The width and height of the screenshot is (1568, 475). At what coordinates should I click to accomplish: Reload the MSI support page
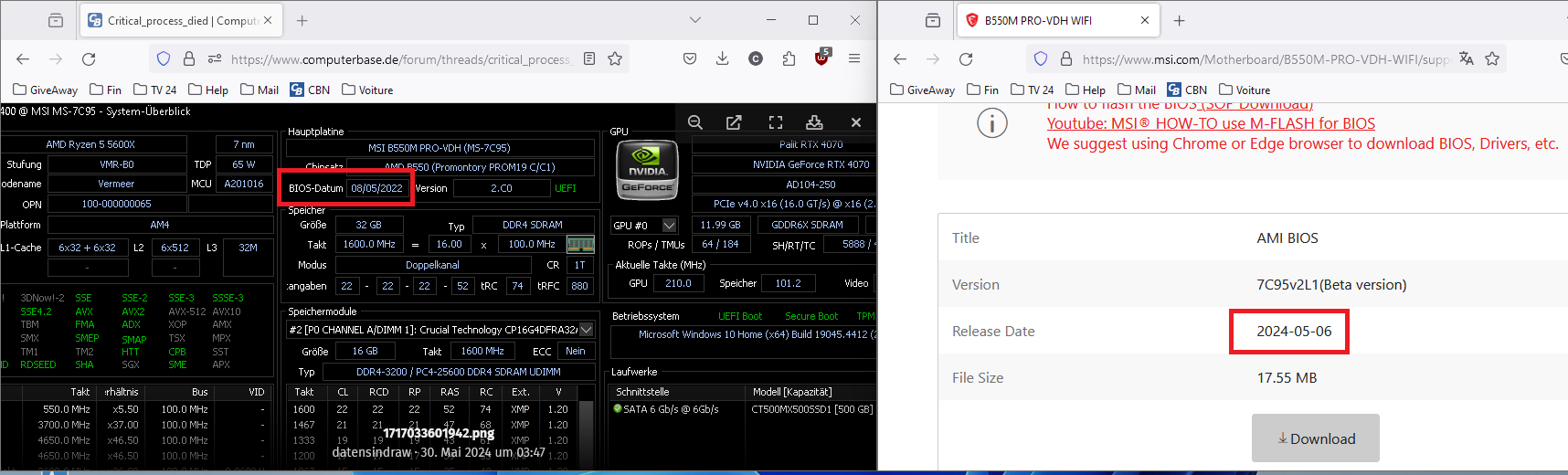(x=966, y=58)
